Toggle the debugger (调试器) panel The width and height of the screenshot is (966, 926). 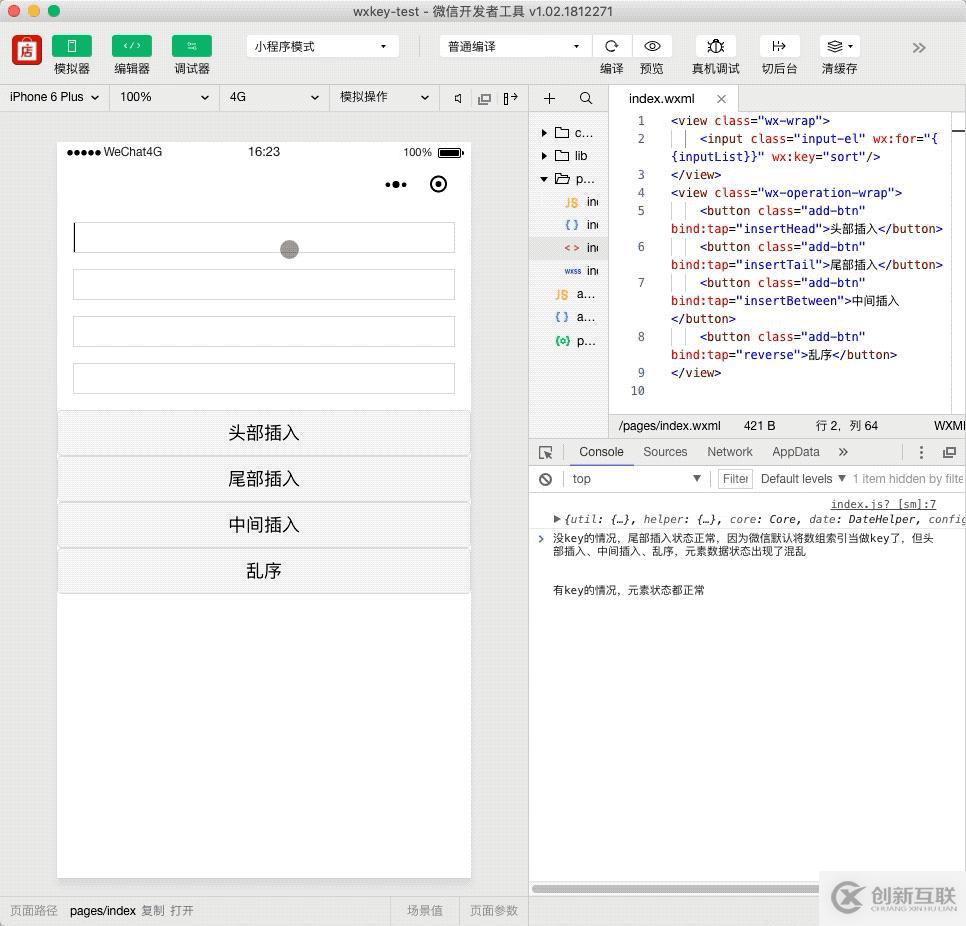[x=192, y=46]
